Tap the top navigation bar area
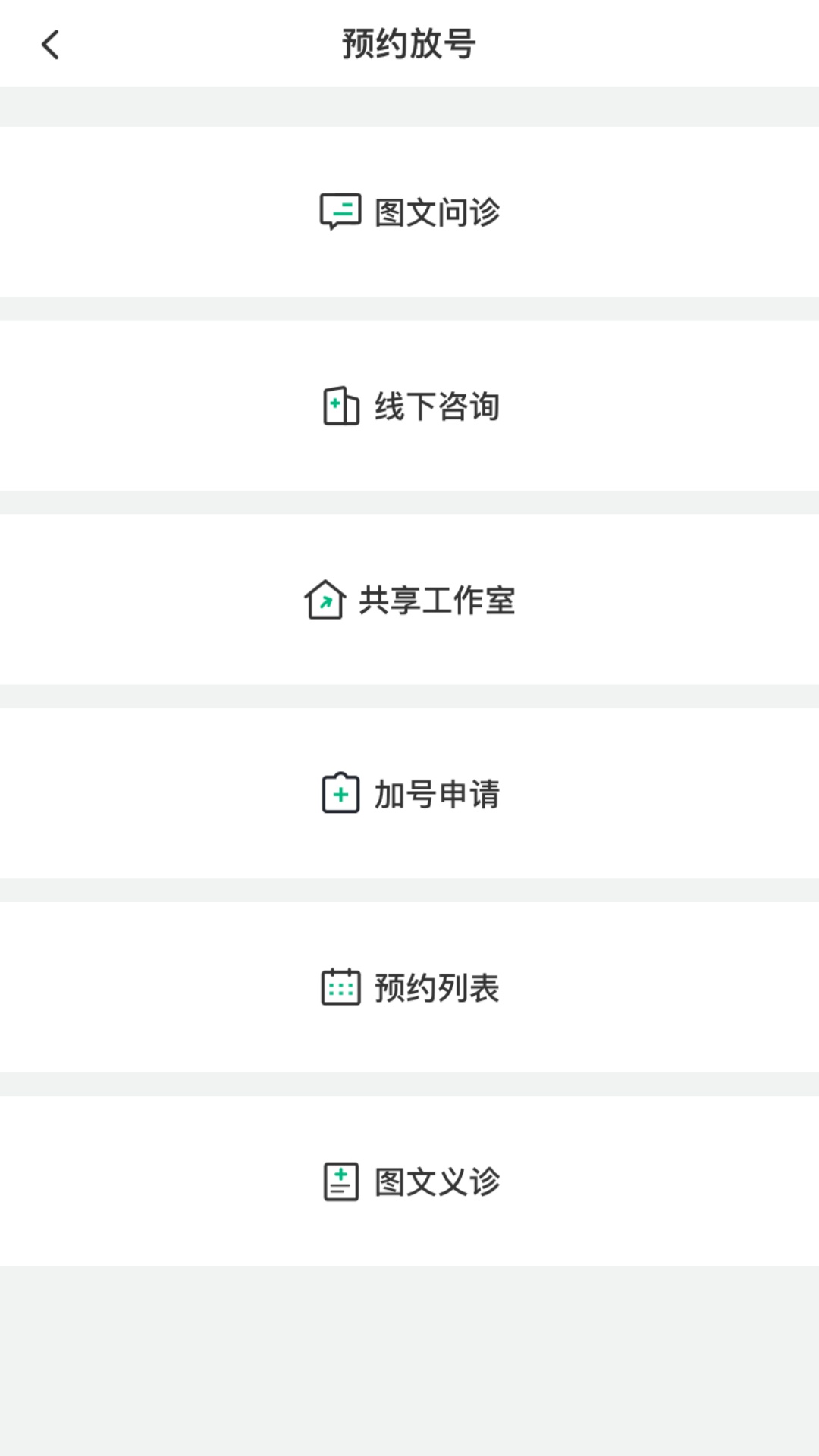819x1456 pixels. pos(409,44)
